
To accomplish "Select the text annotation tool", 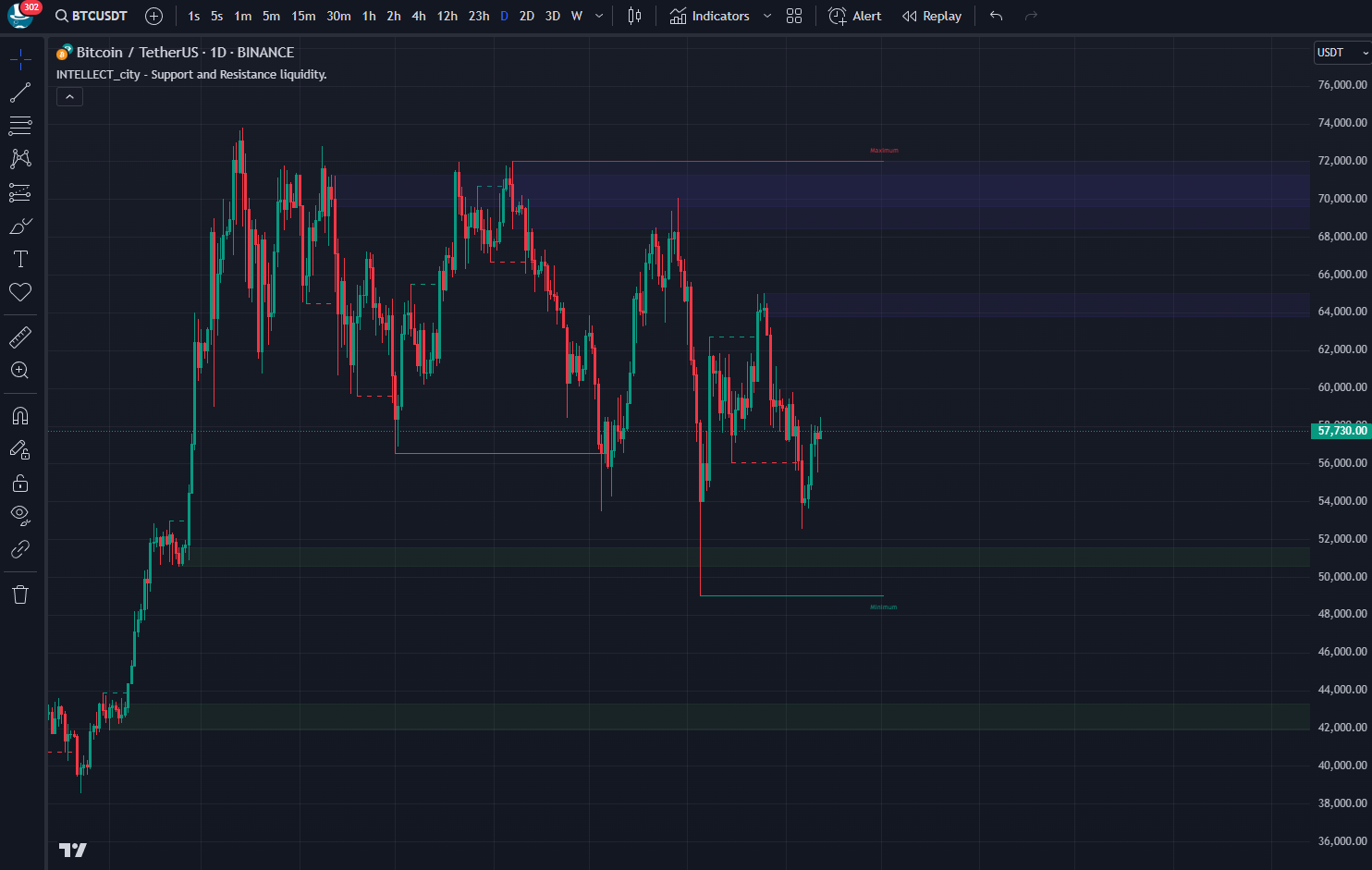I will pyautogui.click(x=20, y=259).
